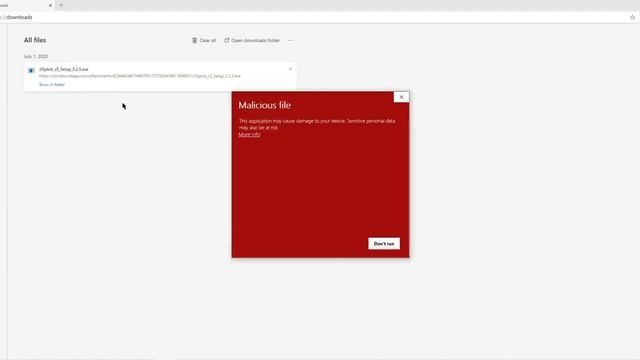This screenshot has height=360, width=640.
Task: Close the Malicious file dialog
Action: click(401, 97)
